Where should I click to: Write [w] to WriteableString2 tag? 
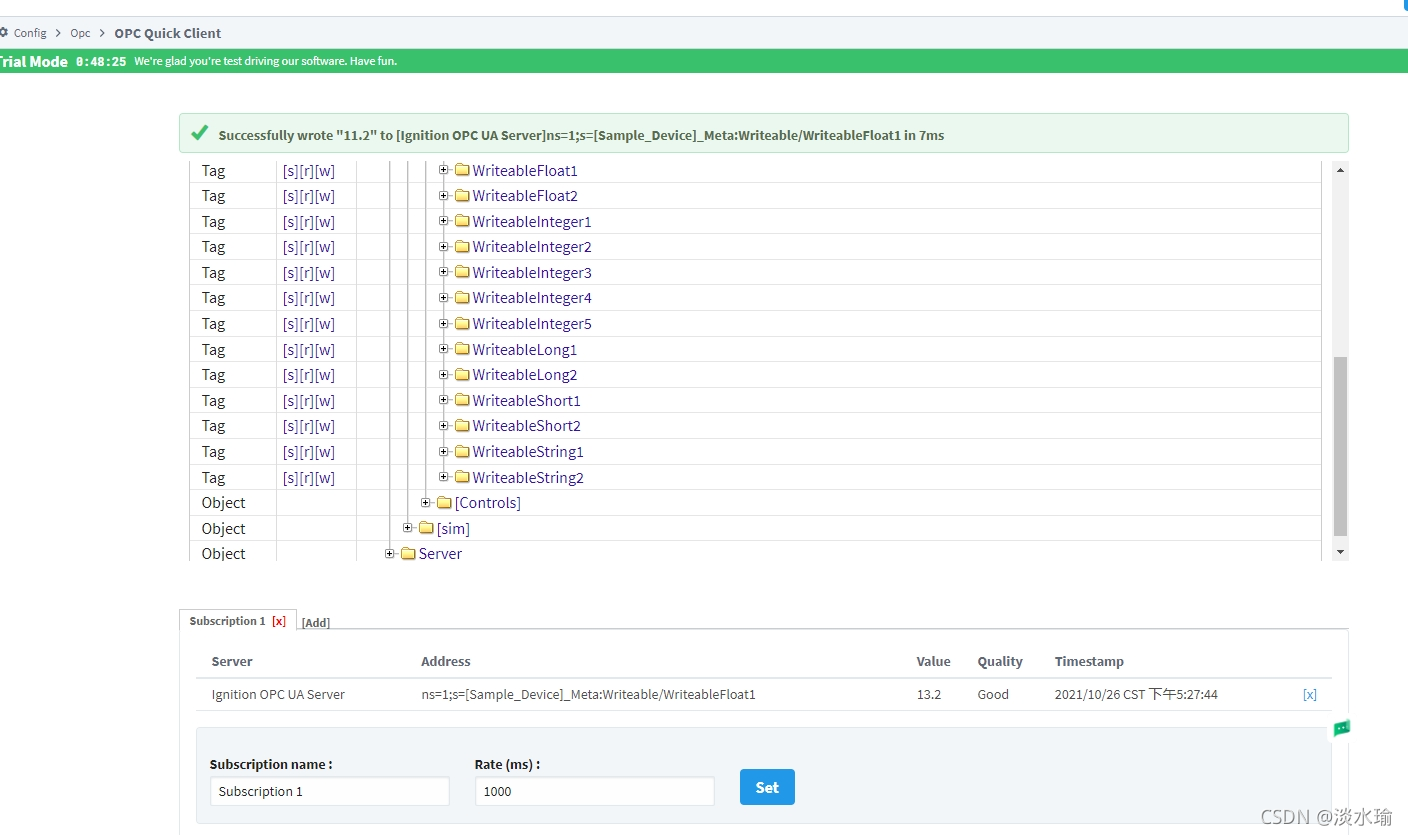tap(325, 478)
